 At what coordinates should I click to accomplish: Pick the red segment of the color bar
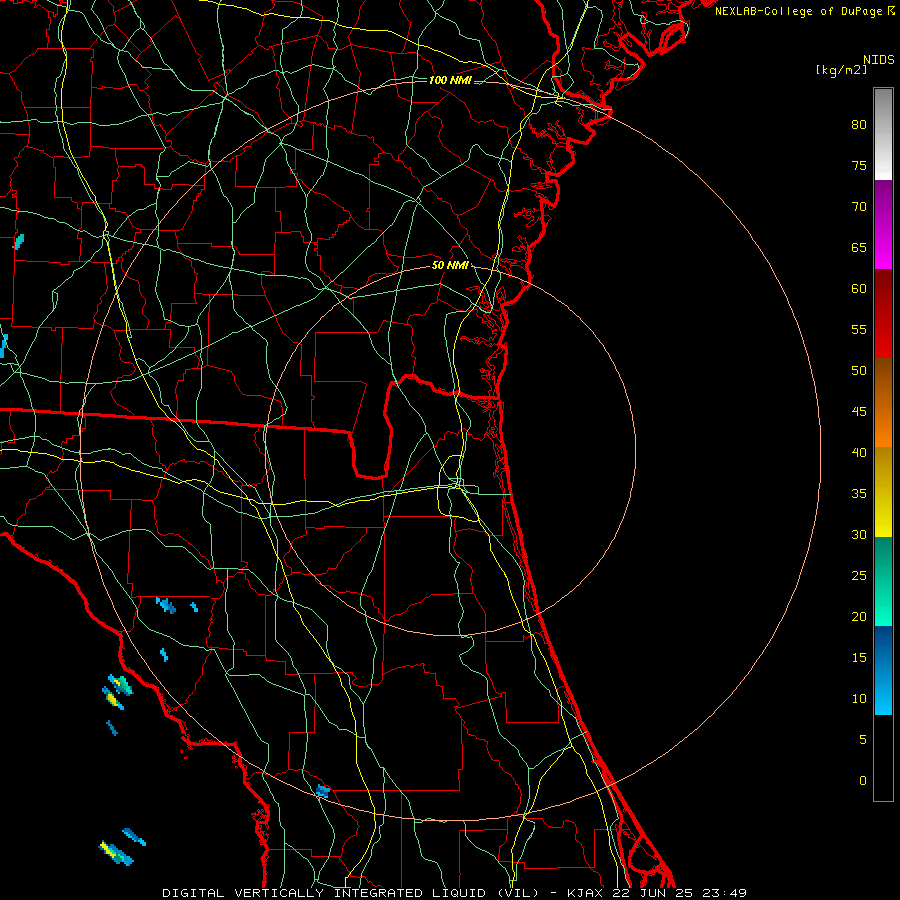tap(883, 313)
